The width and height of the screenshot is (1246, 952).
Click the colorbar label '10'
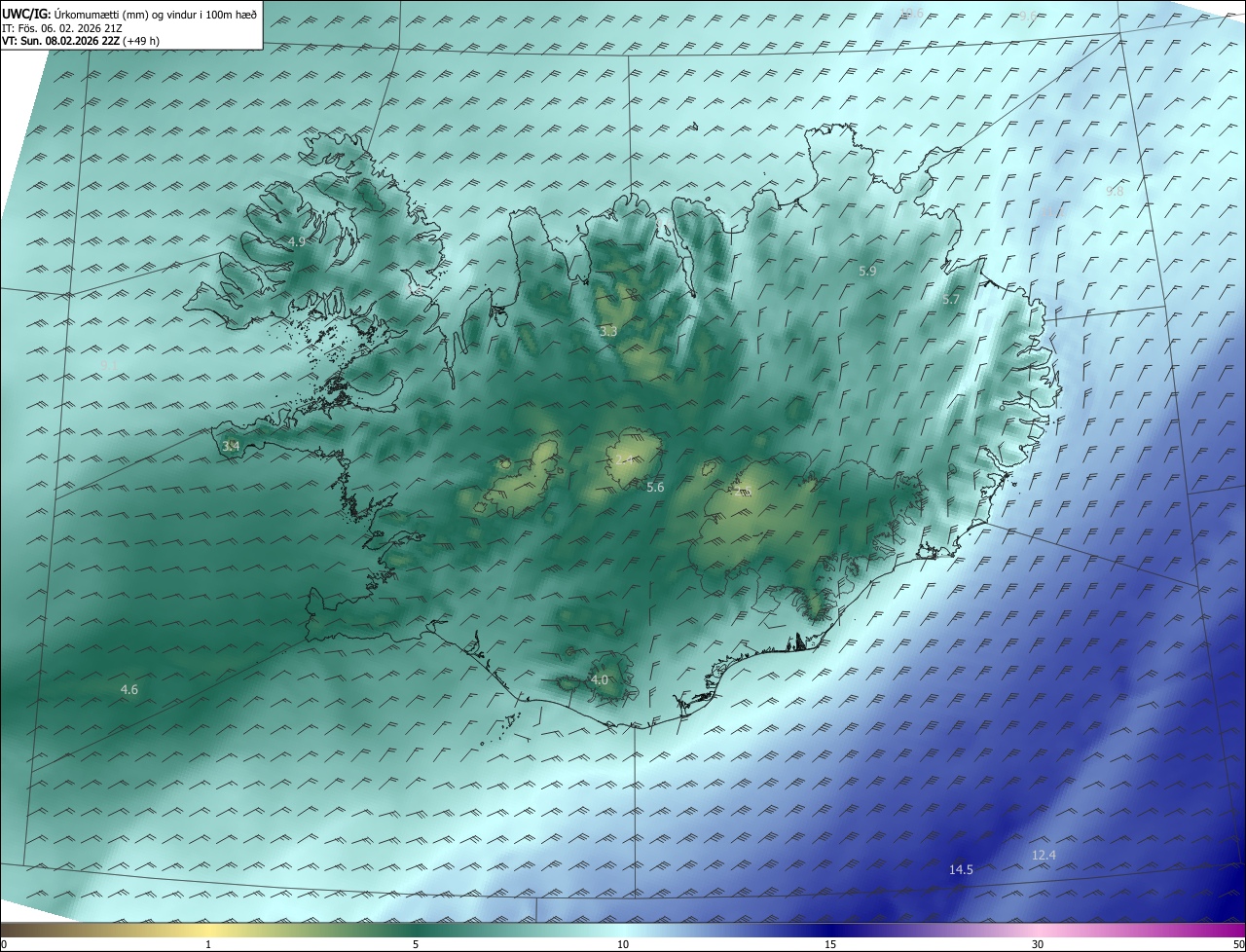tap(623, 944)
